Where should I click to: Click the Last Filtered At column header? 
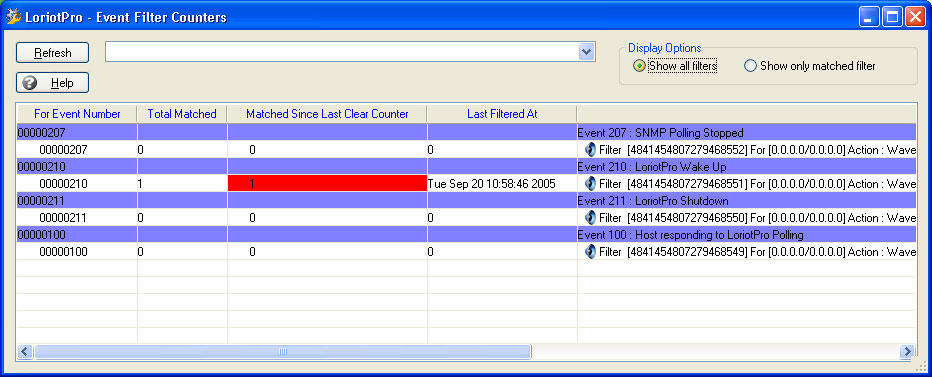(502, 114)
